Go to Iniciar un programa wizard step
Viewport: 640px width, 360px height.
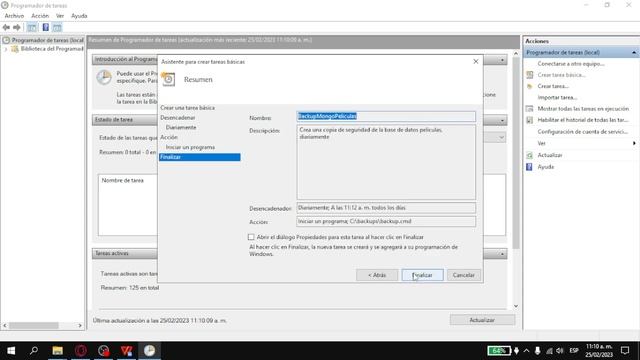point(190,147)
